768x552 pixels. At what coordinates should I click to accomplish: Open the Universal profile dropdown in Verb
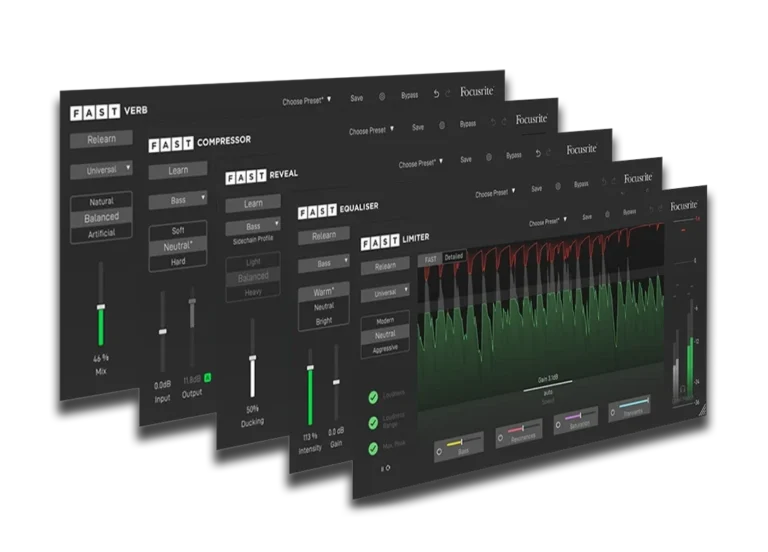coord(101,170)
